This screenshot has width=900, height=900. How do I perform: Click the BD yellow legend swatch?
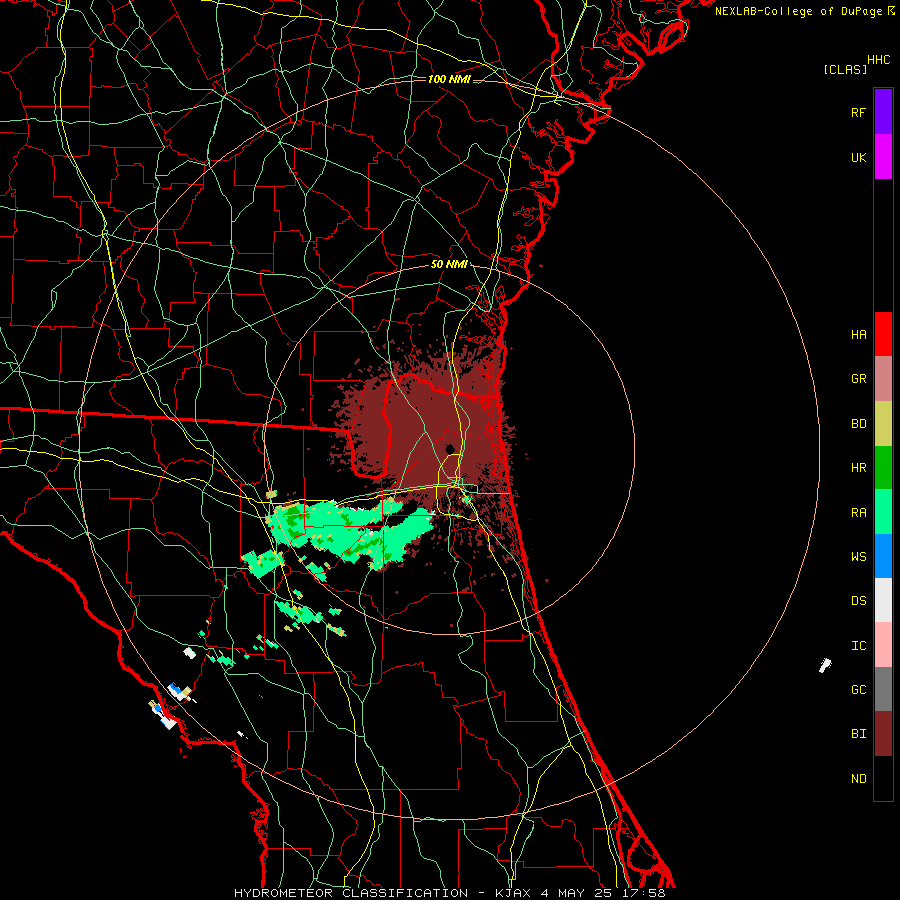point(883,424)
